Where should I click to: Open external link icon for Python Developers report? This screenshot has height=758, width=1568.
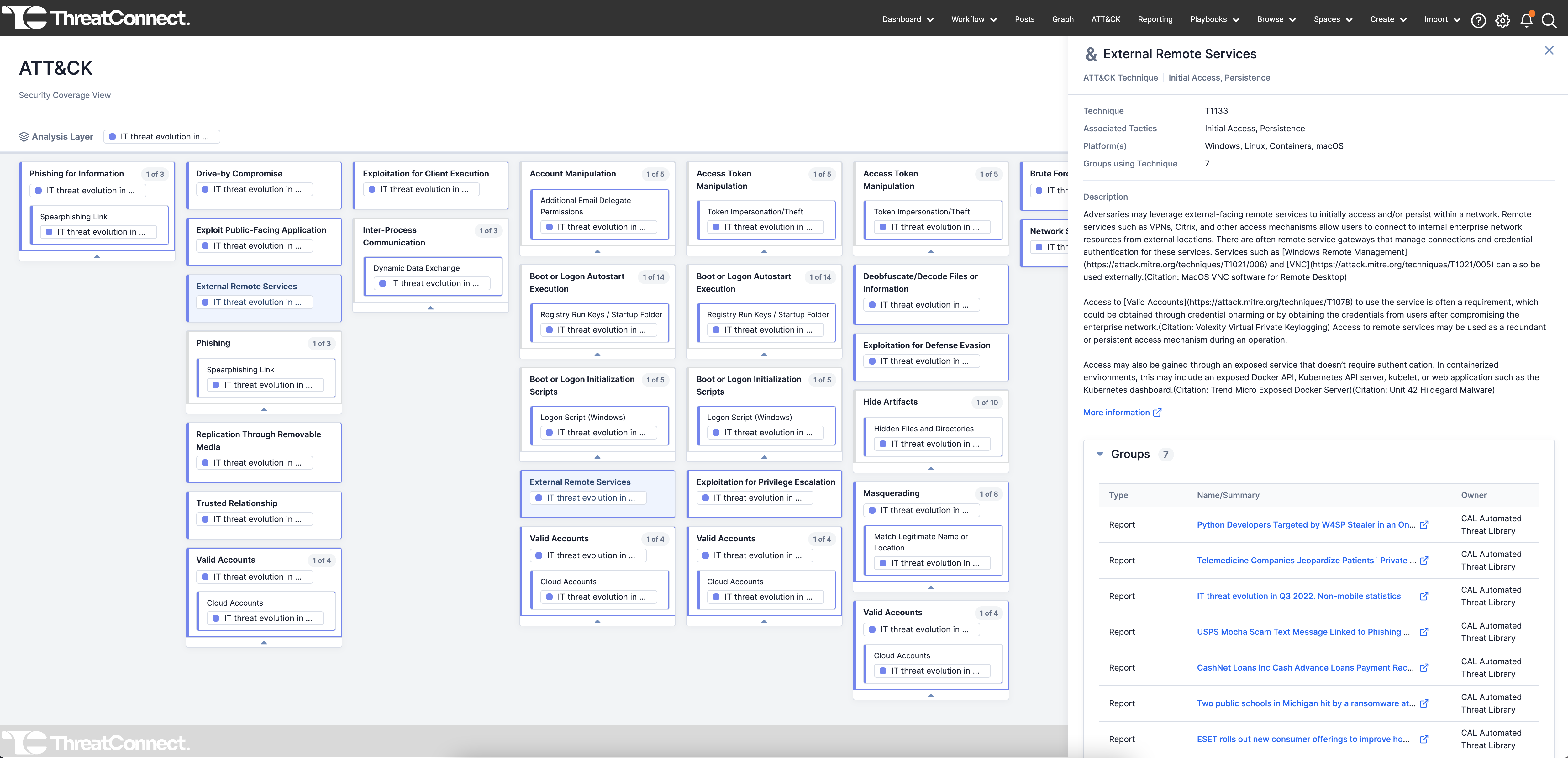click(x=1424, y=525)
